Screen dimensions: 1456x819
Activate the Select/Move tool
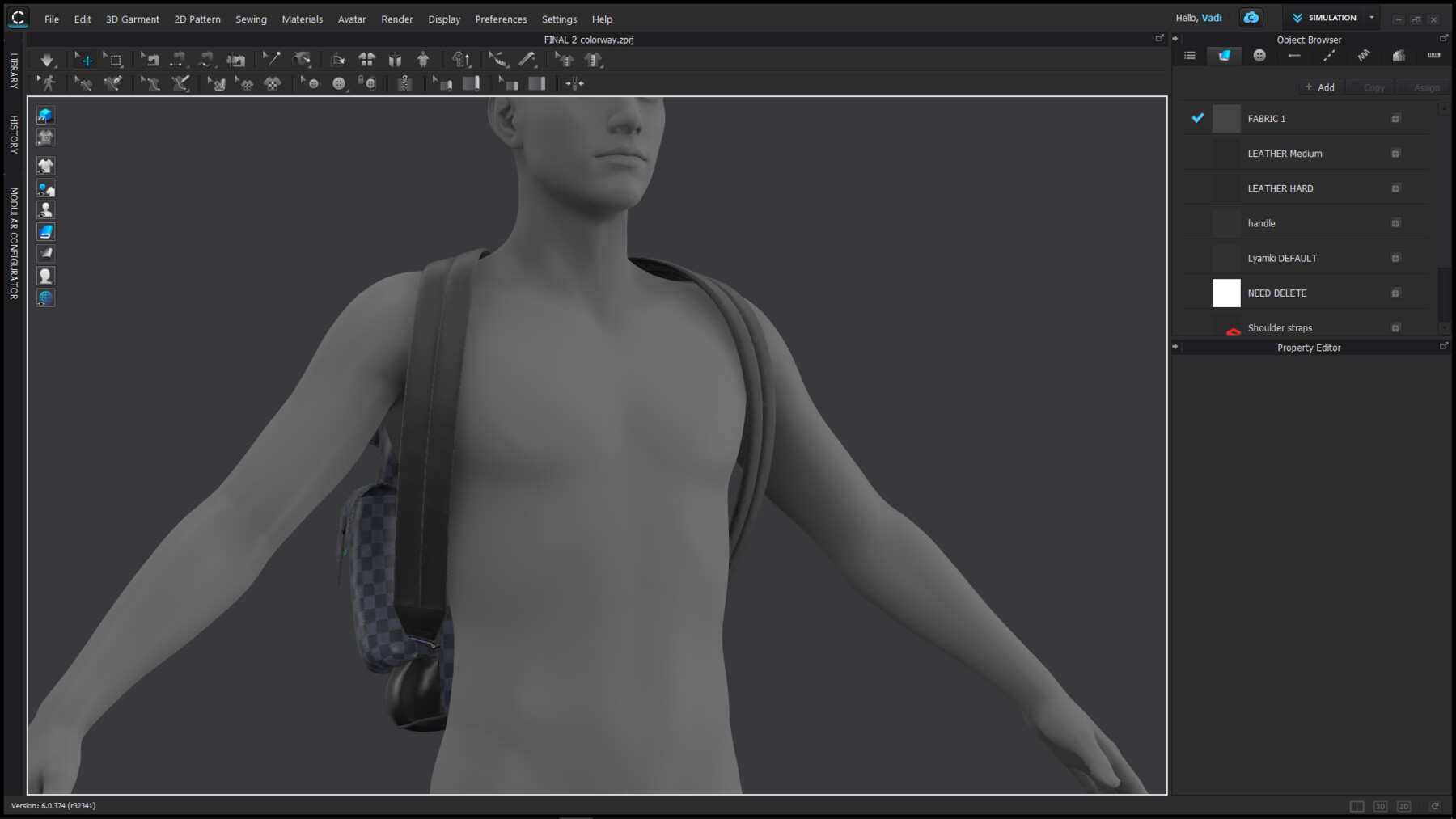tap(85, 59)
